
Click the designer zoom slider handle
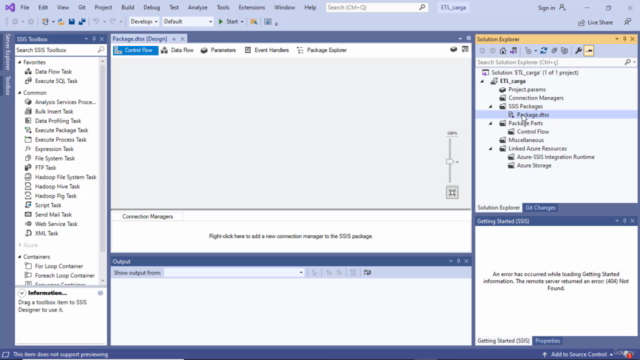[450, 162]
